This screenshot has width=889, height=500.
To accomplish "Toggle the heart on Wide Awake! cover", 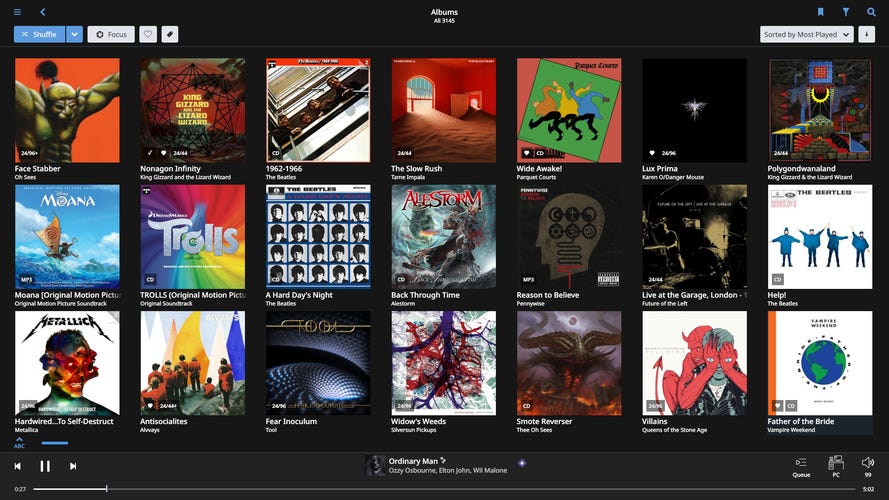I will [526, 153].
